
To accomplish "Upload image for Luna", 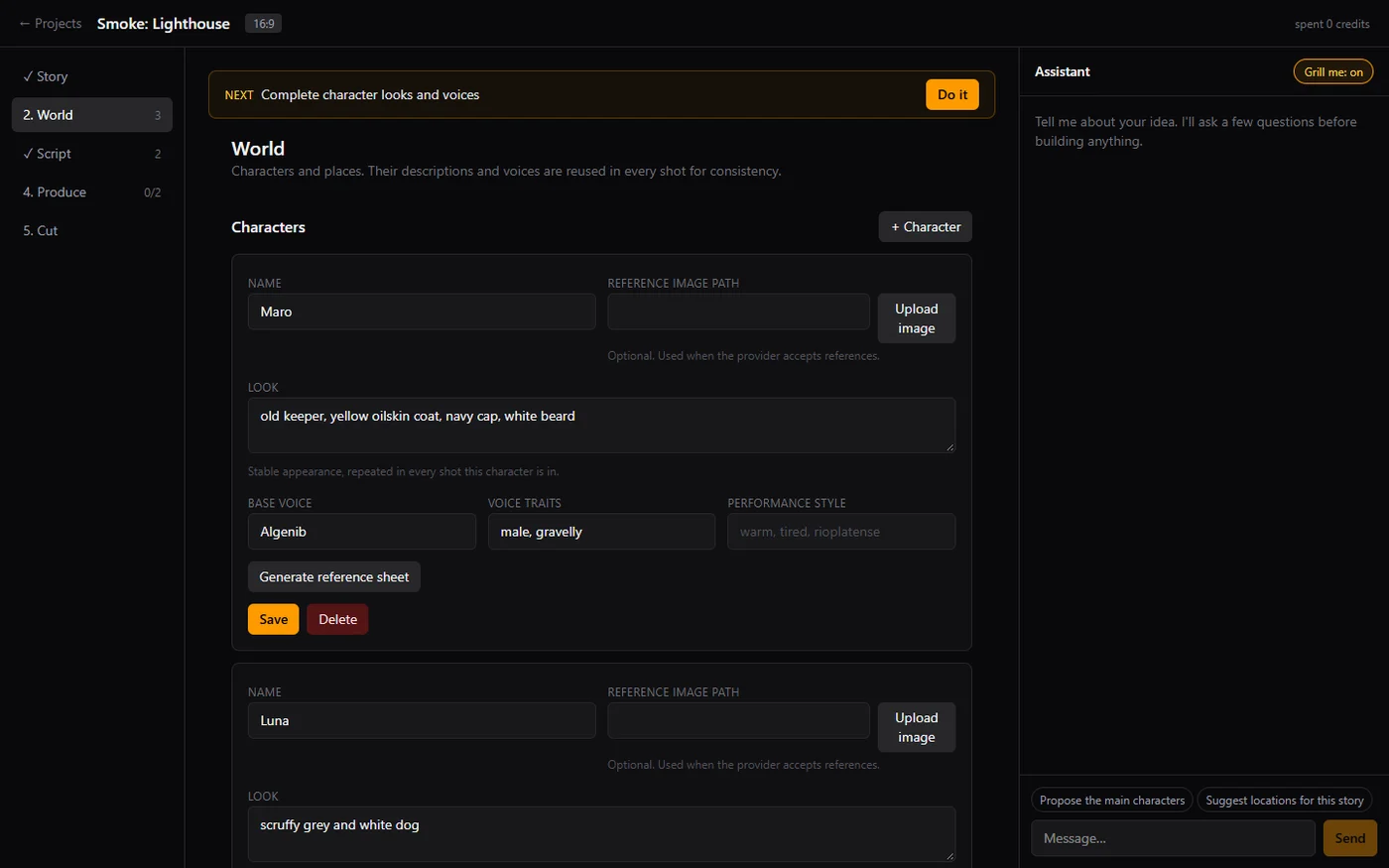I will pyautogui.click(x=917, y=727).
